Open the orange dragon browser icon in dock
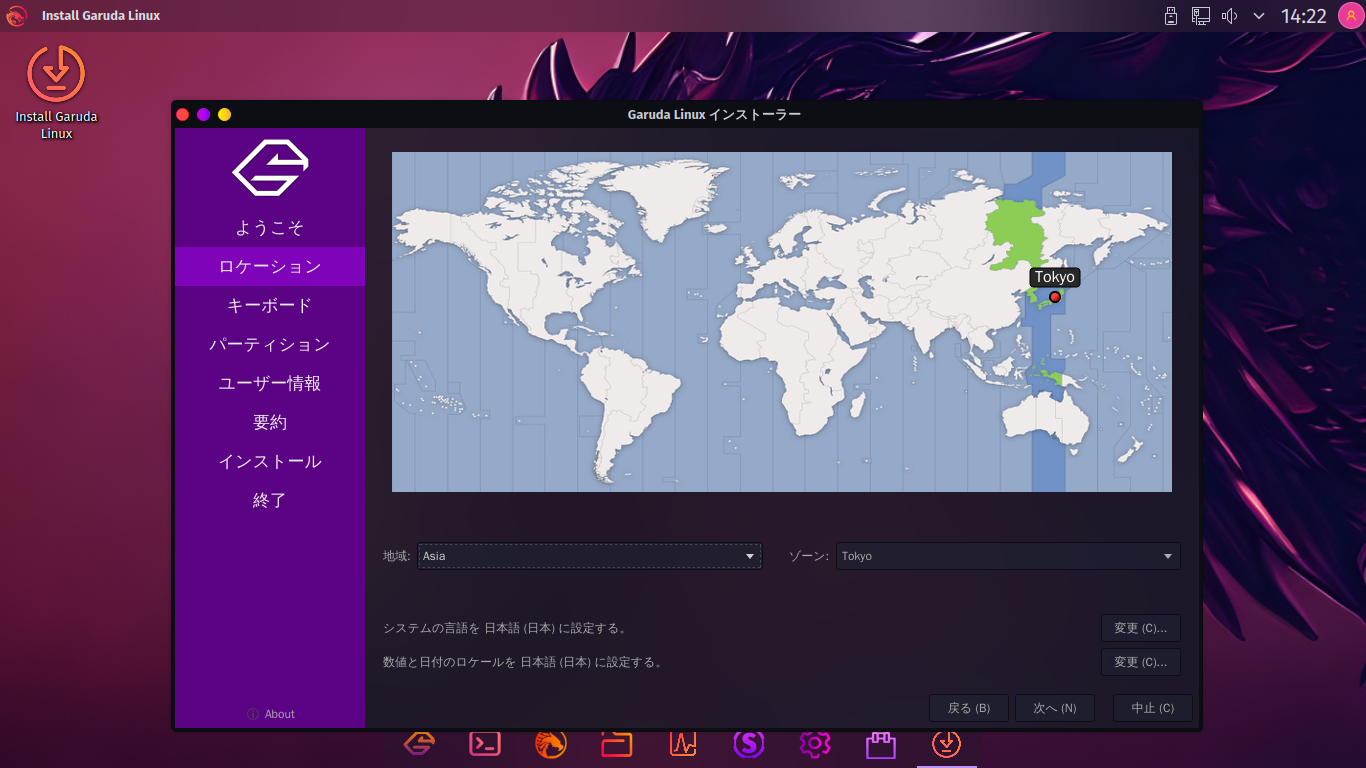 pos(551,744)
